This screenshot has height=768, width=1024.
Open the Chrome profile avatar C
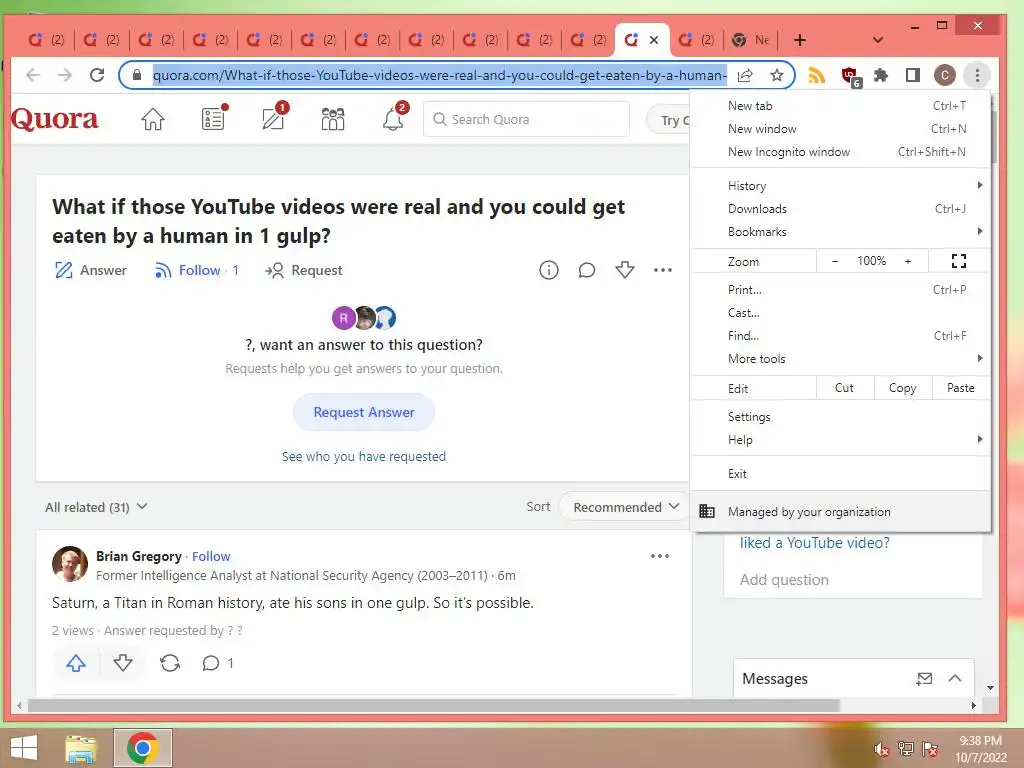[x=944, y=76]
